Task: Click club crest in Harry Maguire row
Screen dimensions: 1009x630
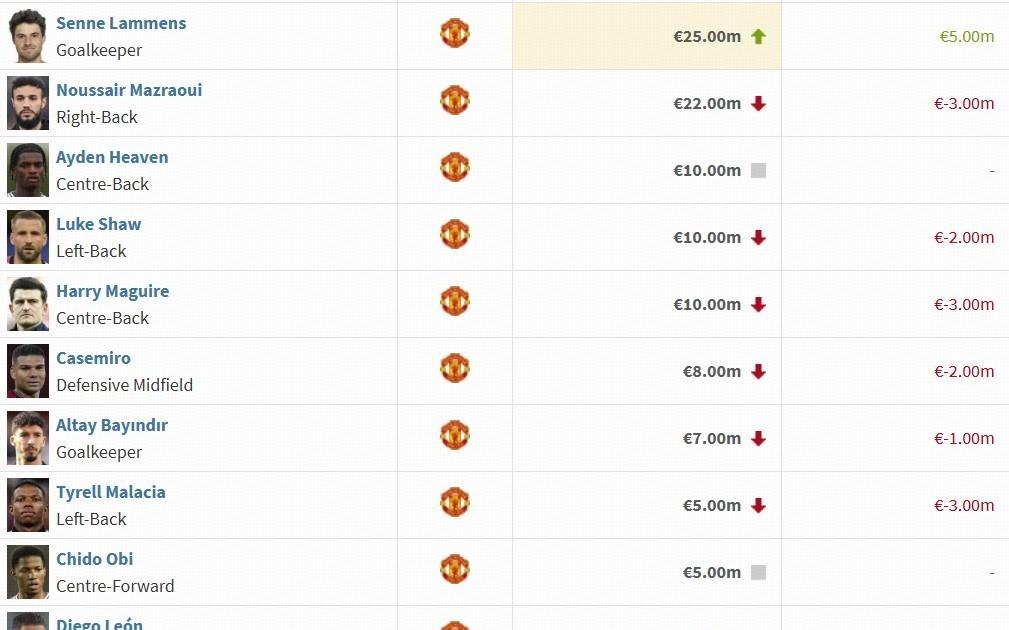Action: (x=455, y=301)
